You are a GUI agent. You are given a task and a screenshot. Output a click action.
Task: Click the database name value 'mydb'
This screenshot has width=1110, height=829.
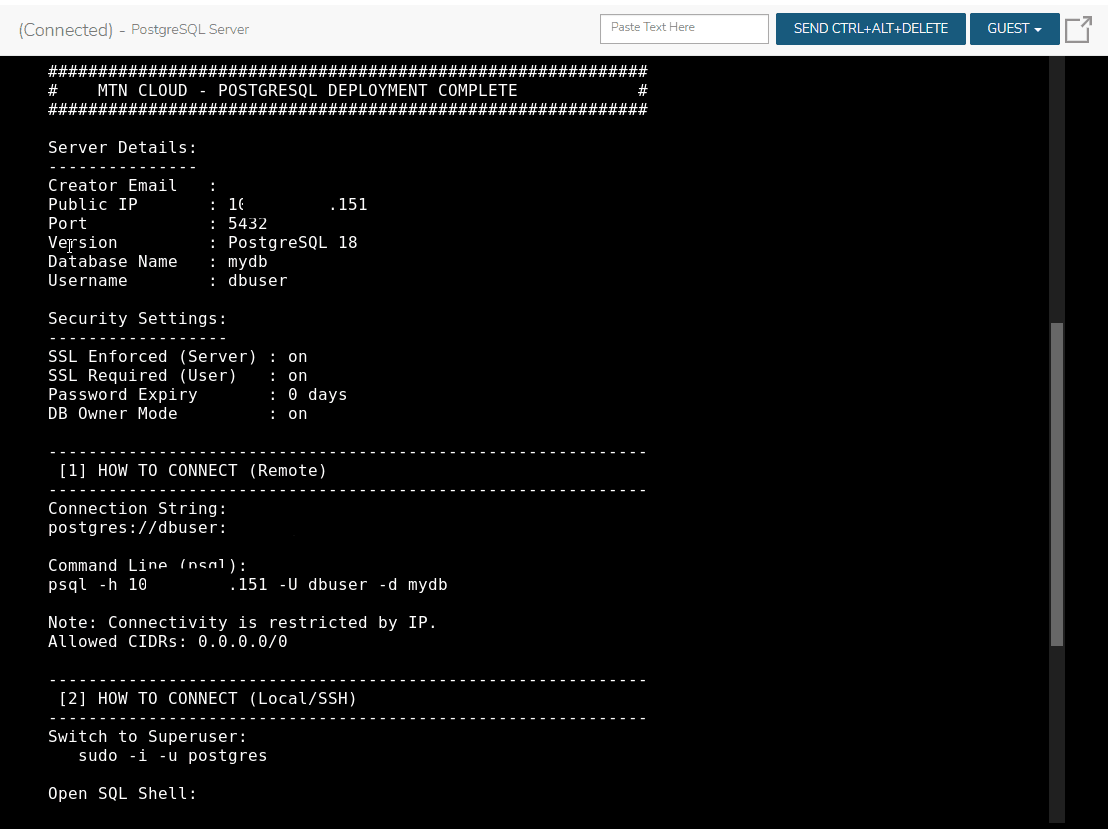(248, 262)
